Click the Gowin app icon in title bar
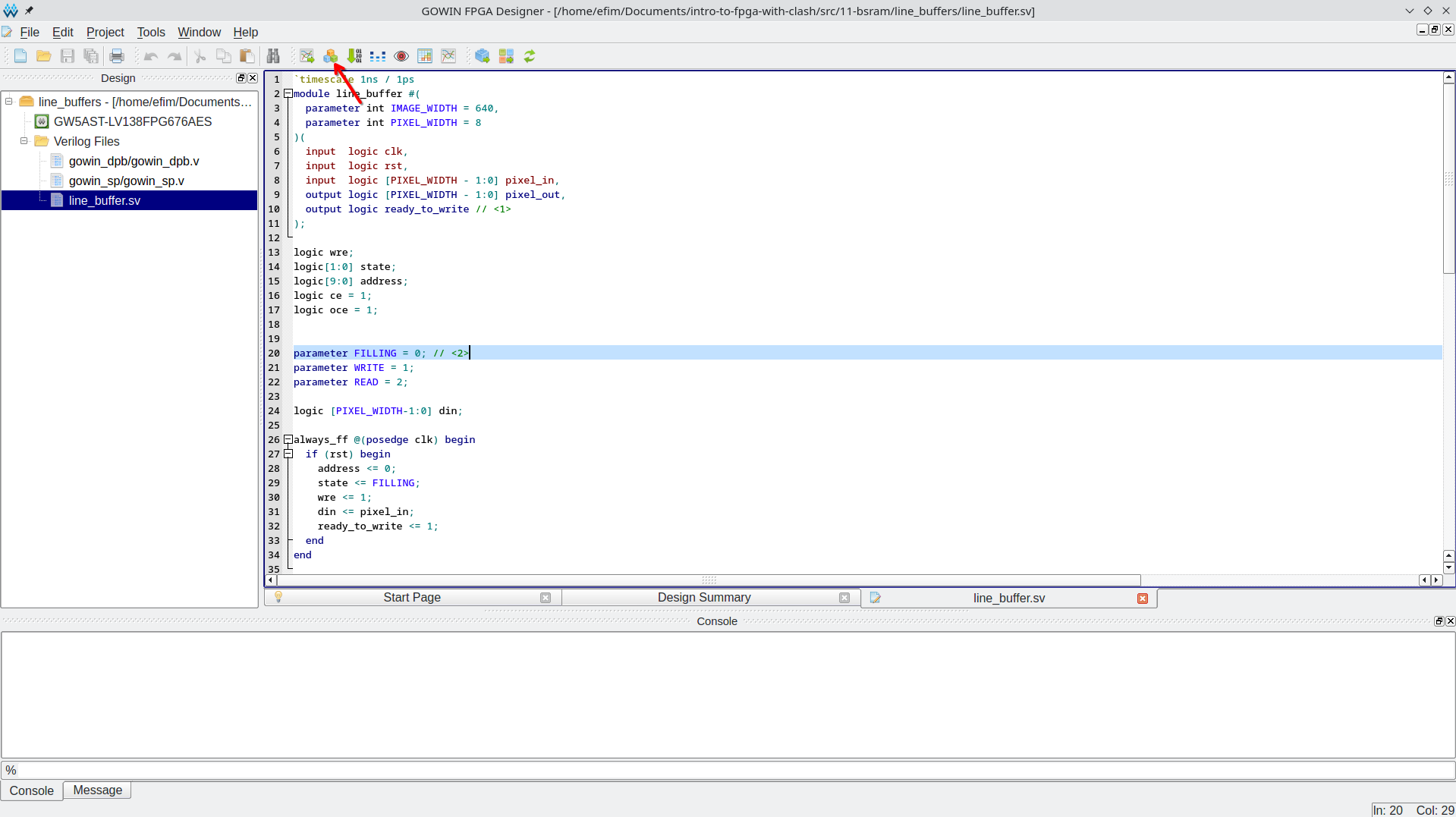This screenshot has width=1456, height=817. tap(10, 11)
